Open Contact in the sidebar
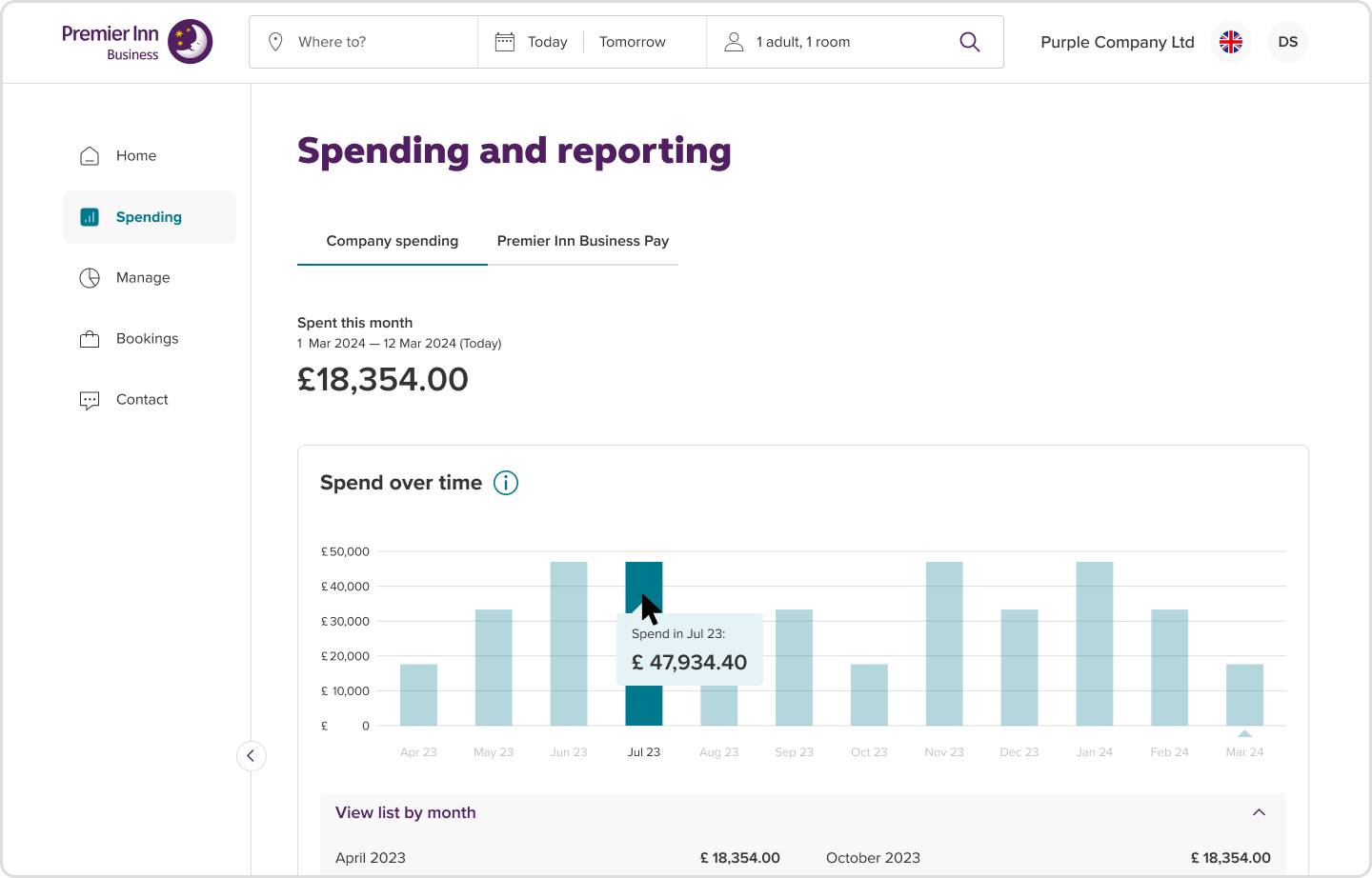 (150, 400)
